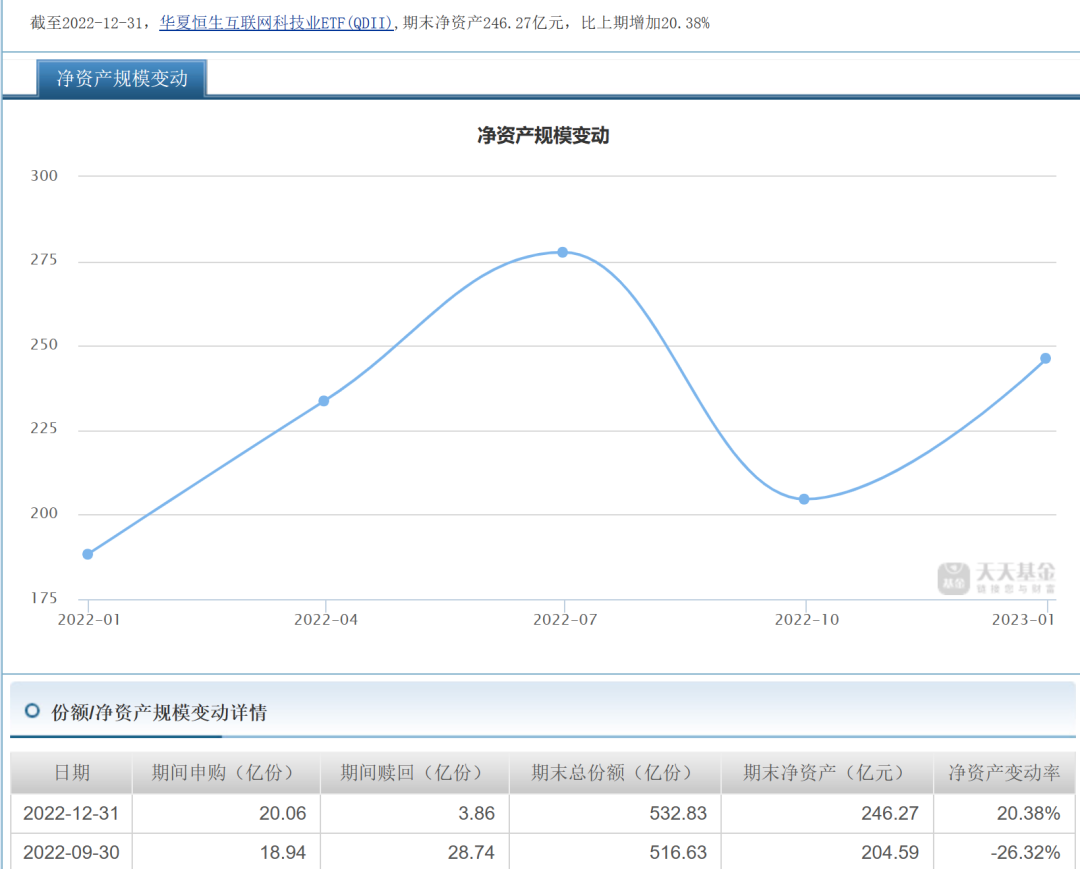
Task: Click the 天天基金 watermark logo
Action: 1000,578
